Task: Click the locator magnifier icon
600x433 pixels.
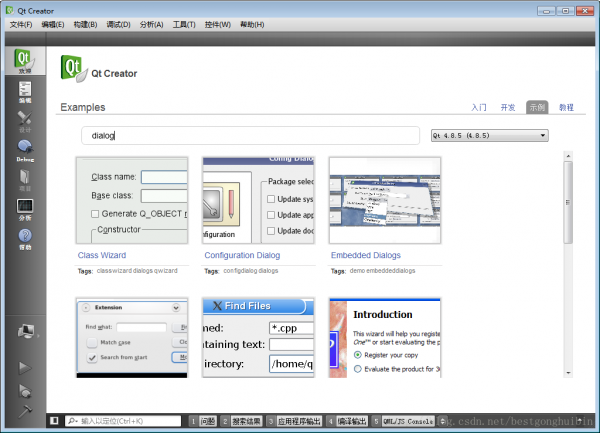Action: [72, 421]
